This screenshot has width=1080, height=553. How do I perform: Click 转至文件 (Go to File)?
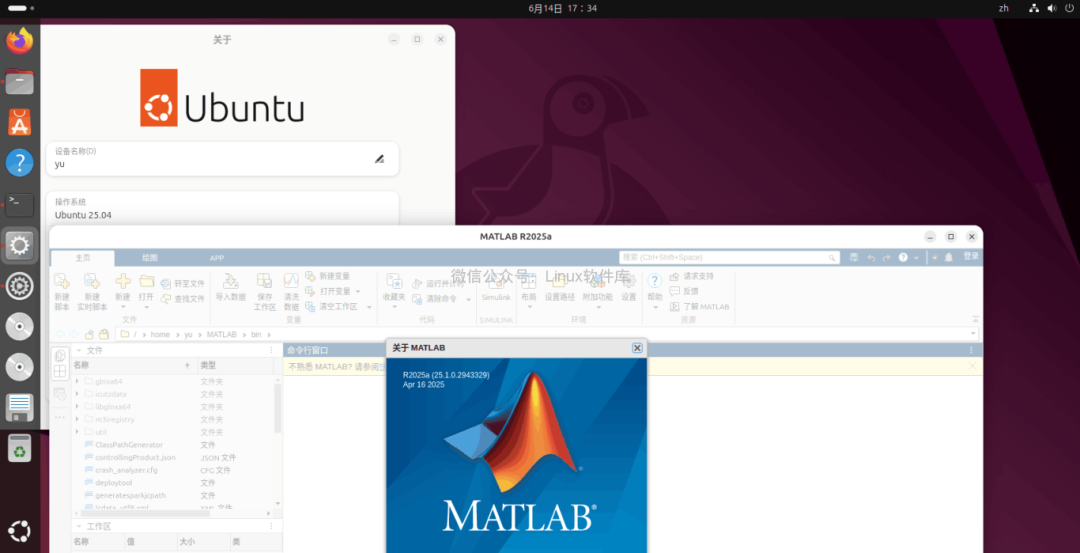(183, 284)
